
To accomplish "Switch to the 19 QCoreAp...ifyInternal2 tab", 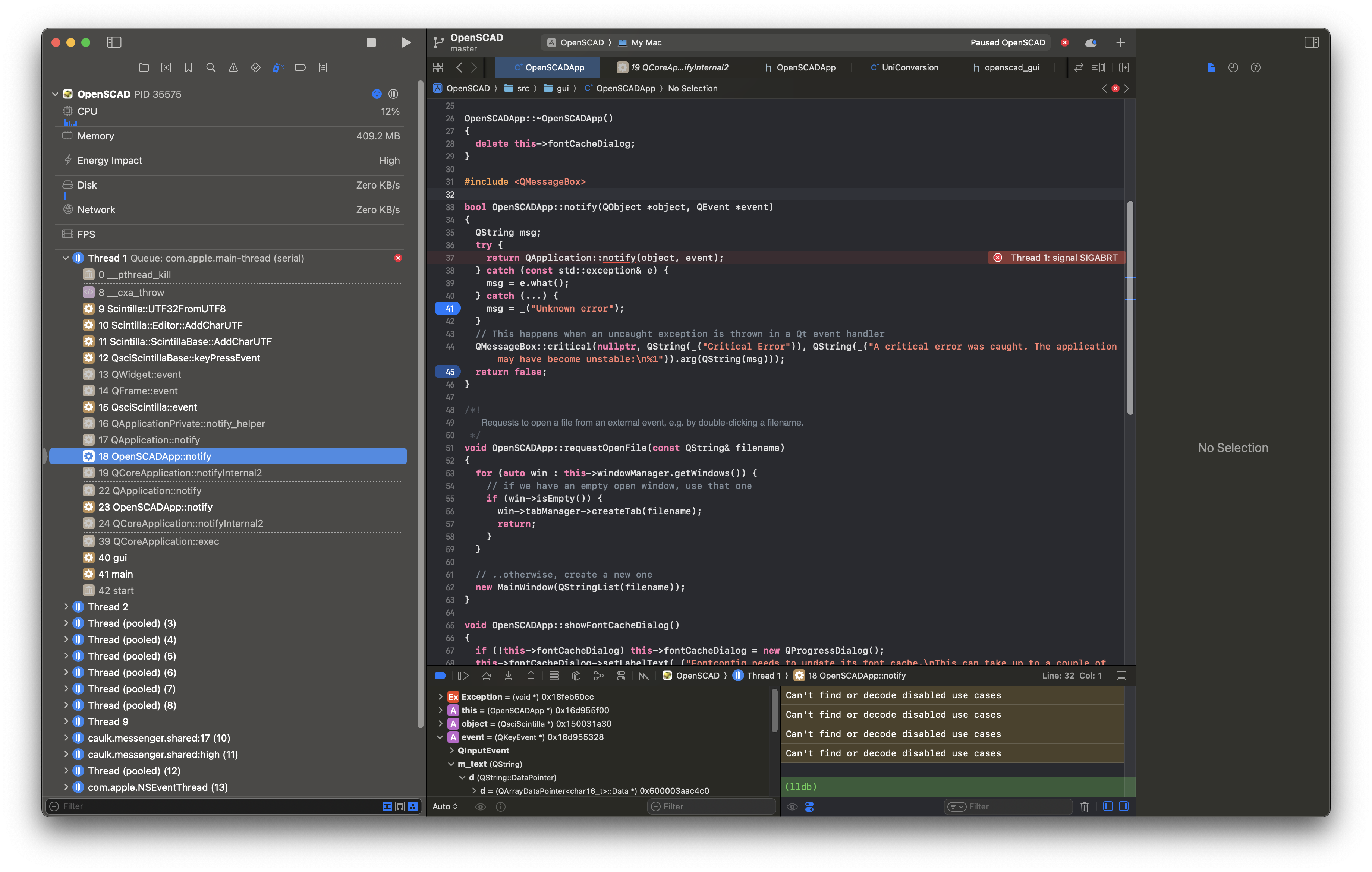I will pyautogui.click(x=673, y=68).
